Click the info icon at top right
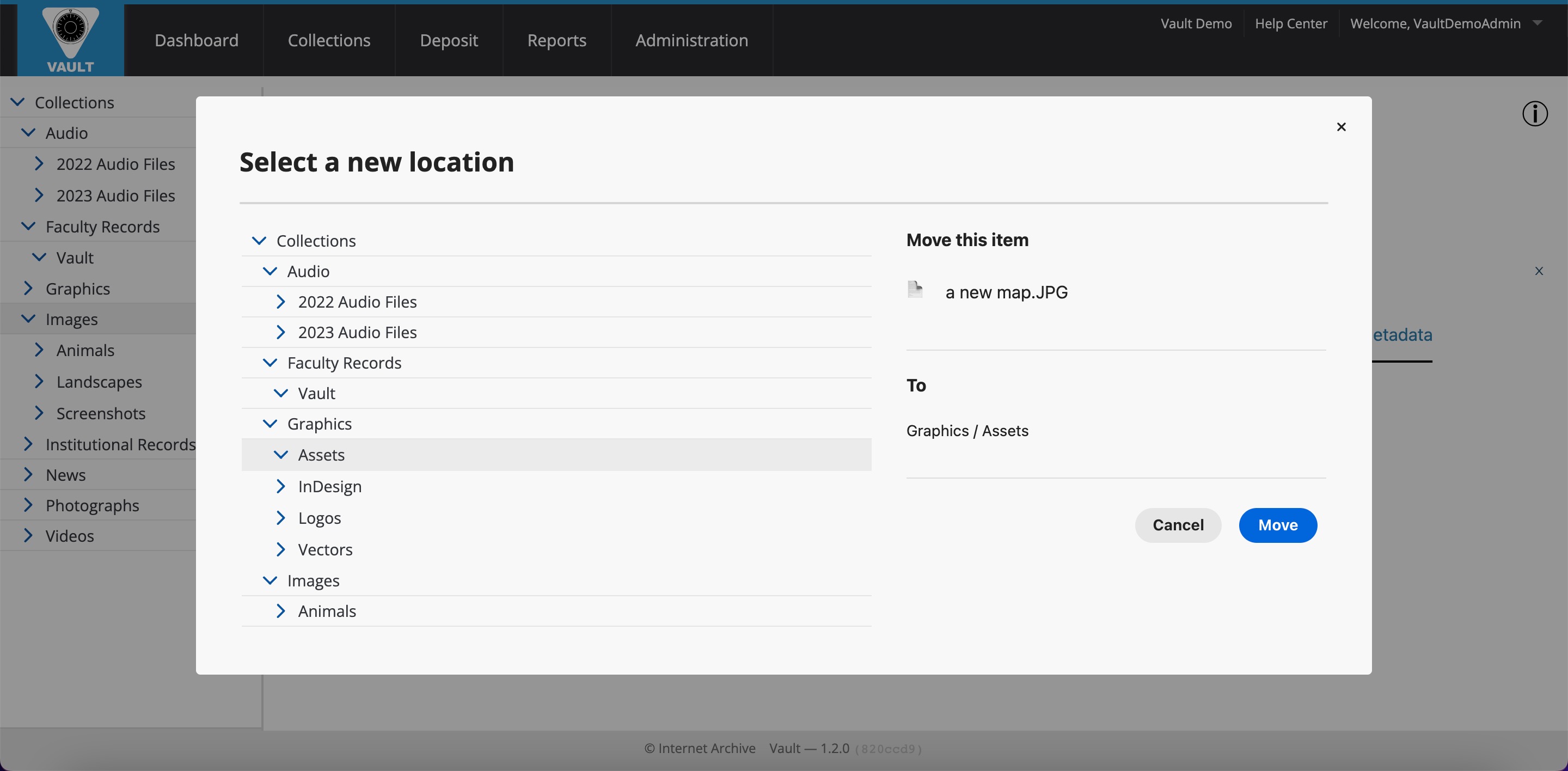 click(1535, 114)
